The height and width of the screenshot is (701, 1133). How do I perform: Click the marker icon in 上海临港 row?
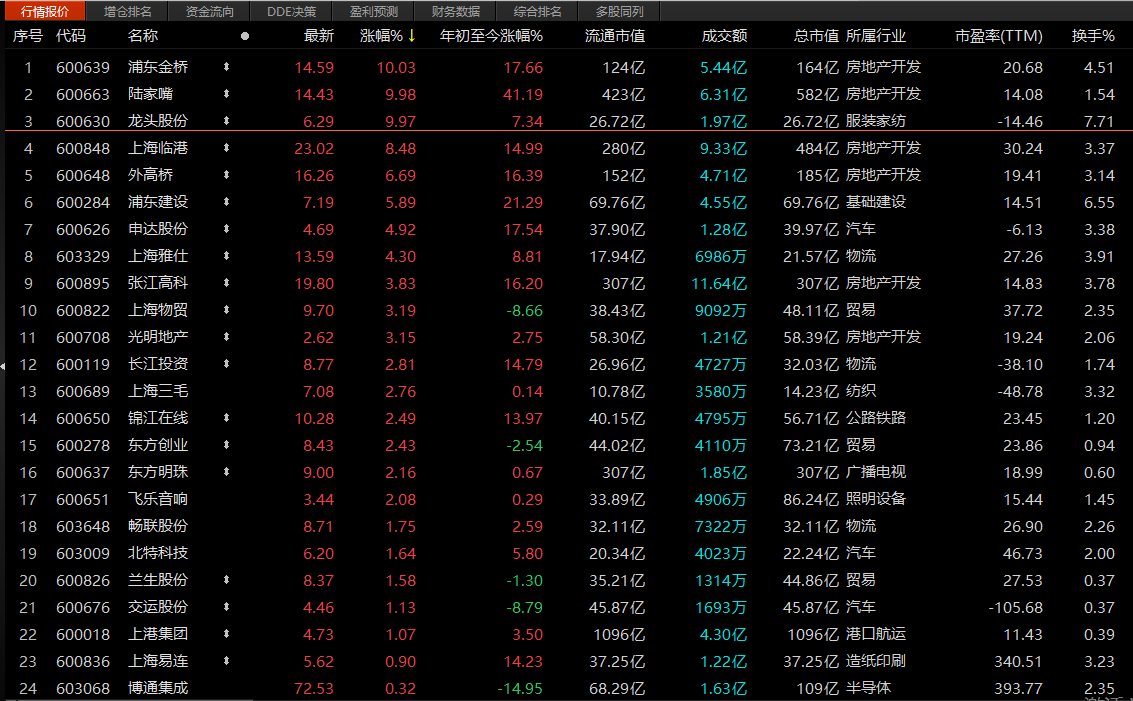coord(226,149)
